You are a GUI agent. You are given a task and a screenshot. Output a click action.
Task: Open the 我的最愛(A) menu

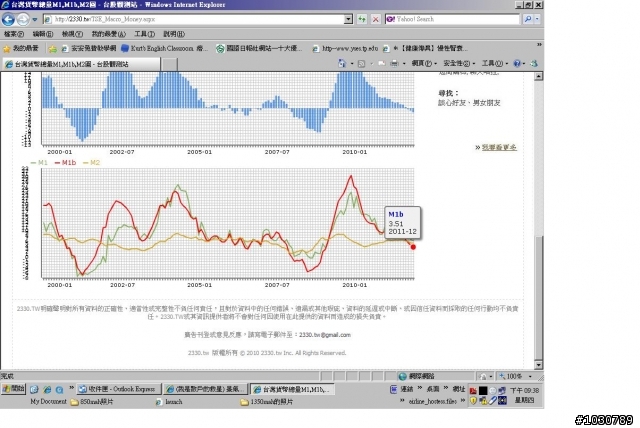coord(109,34)
